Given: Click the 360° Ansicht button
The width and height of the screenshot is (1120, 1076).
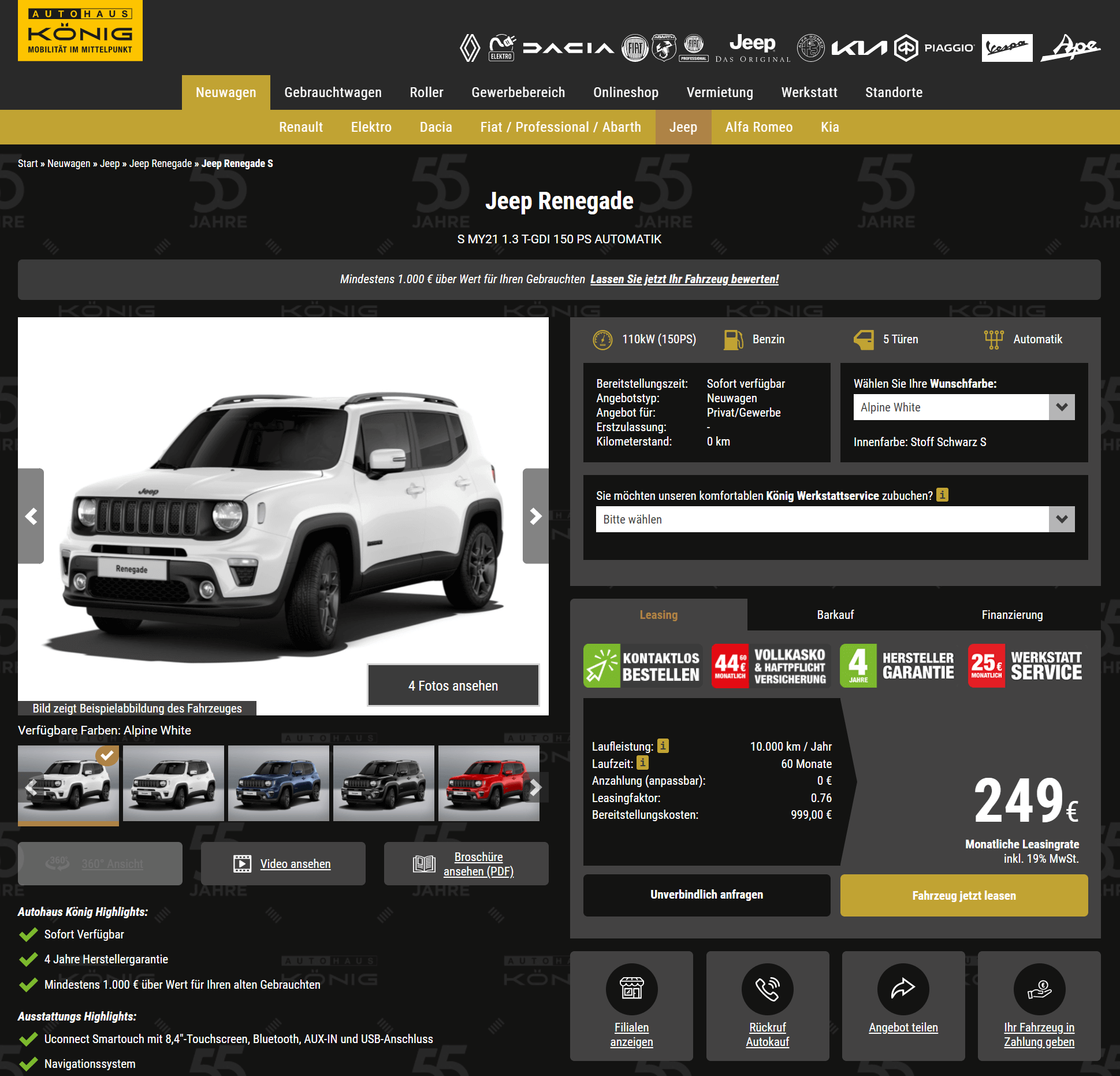Looking at the screenshot, I should point(100,863).
